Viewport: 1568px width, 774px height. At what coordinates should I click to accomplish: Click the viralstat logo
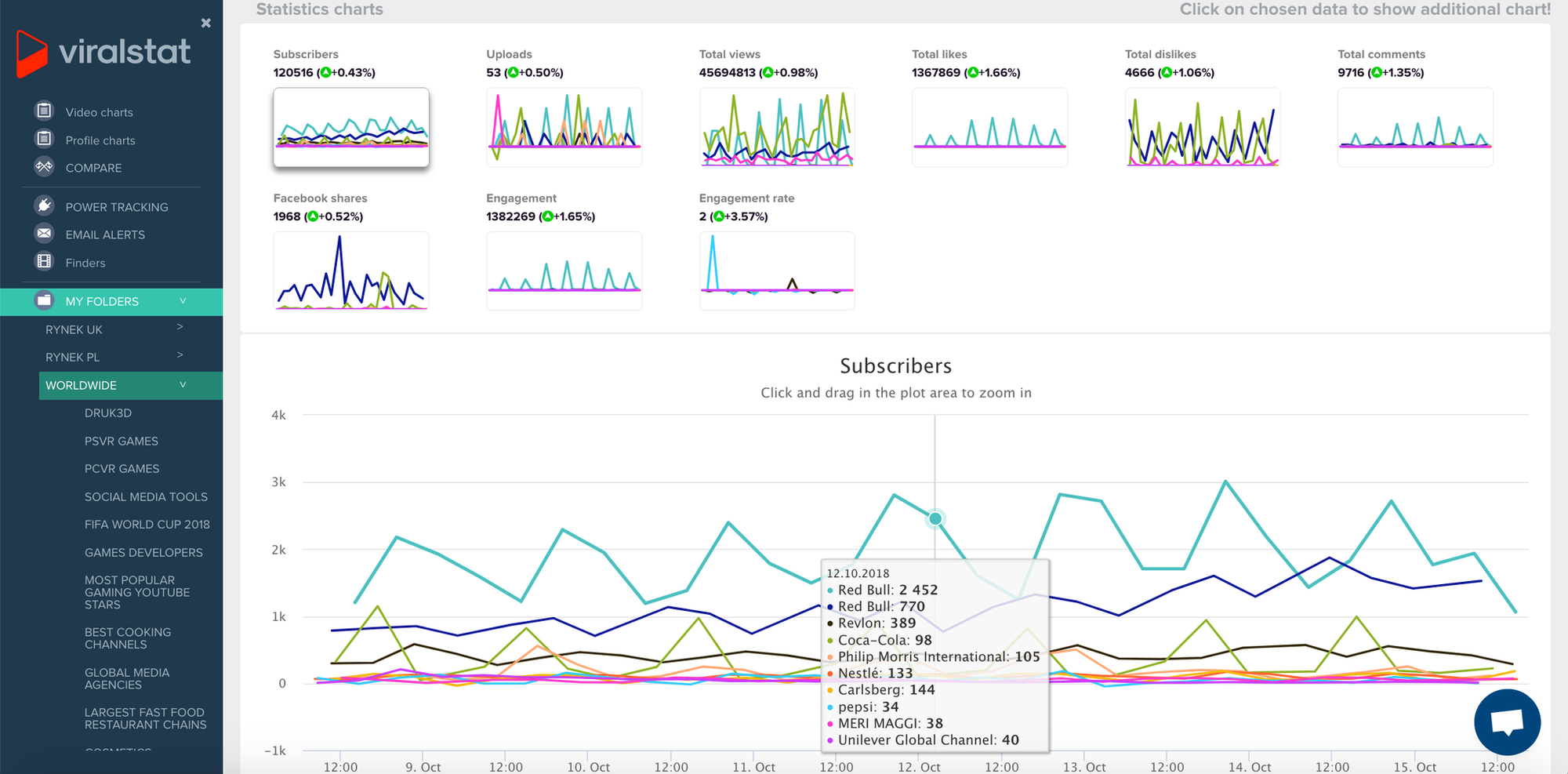click(103, 53)
